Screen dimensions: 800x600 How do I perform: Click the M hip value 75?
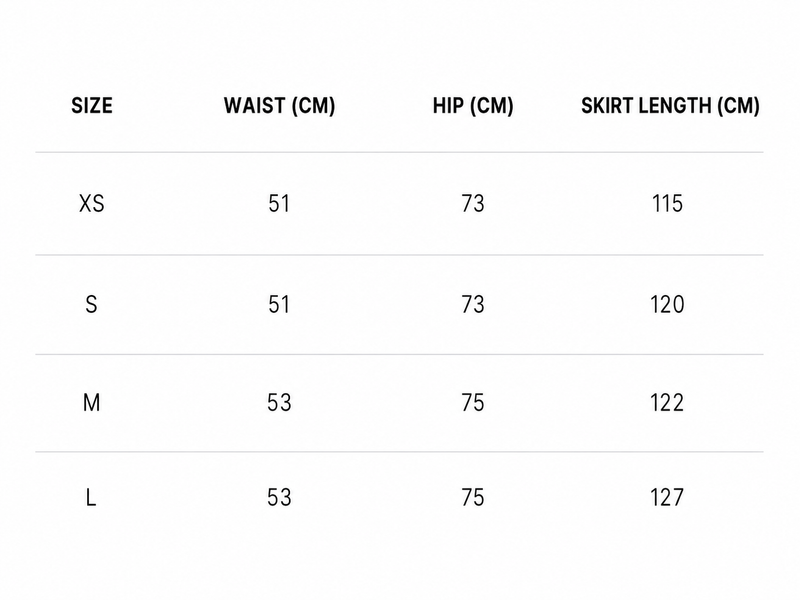pos(473,403)
